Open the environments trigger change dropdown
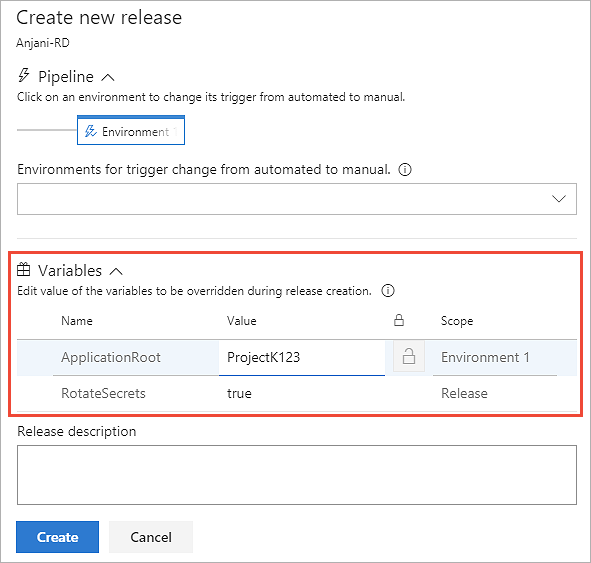The width and height of the screenshot is (591, 563). pos(297,199)
